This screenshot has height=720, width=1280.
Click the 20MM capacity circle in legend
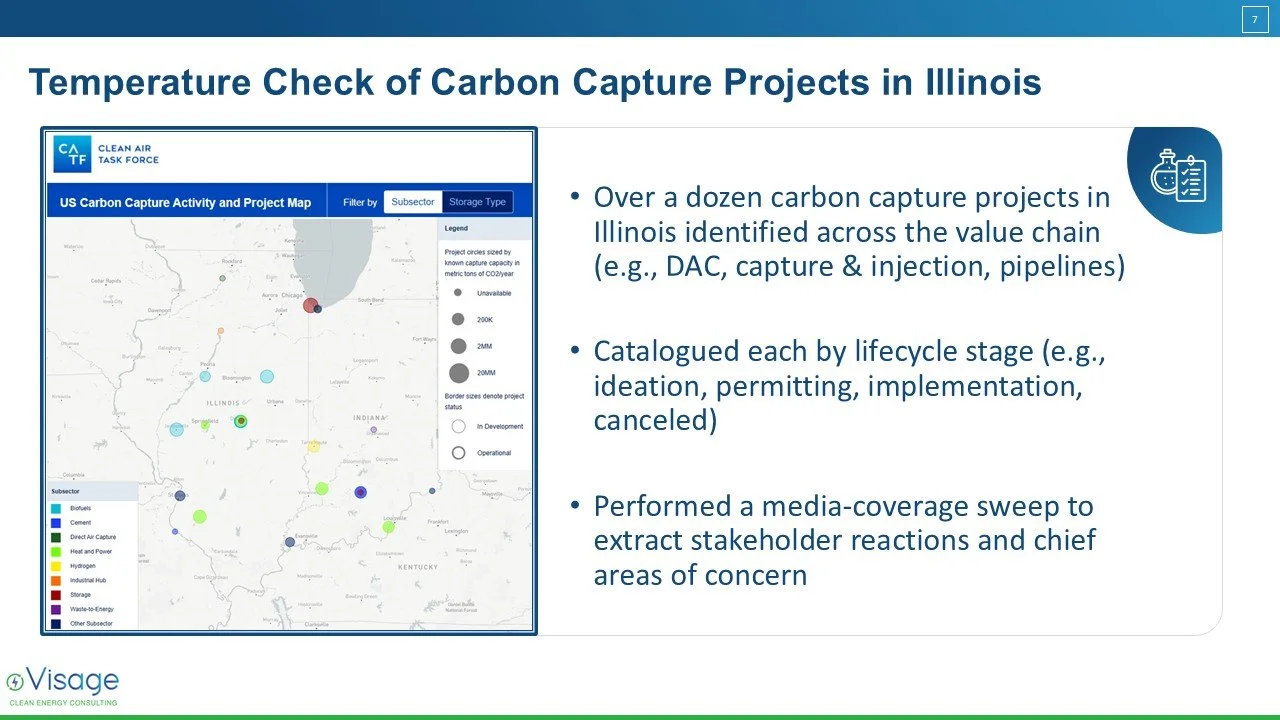point(458,374)
